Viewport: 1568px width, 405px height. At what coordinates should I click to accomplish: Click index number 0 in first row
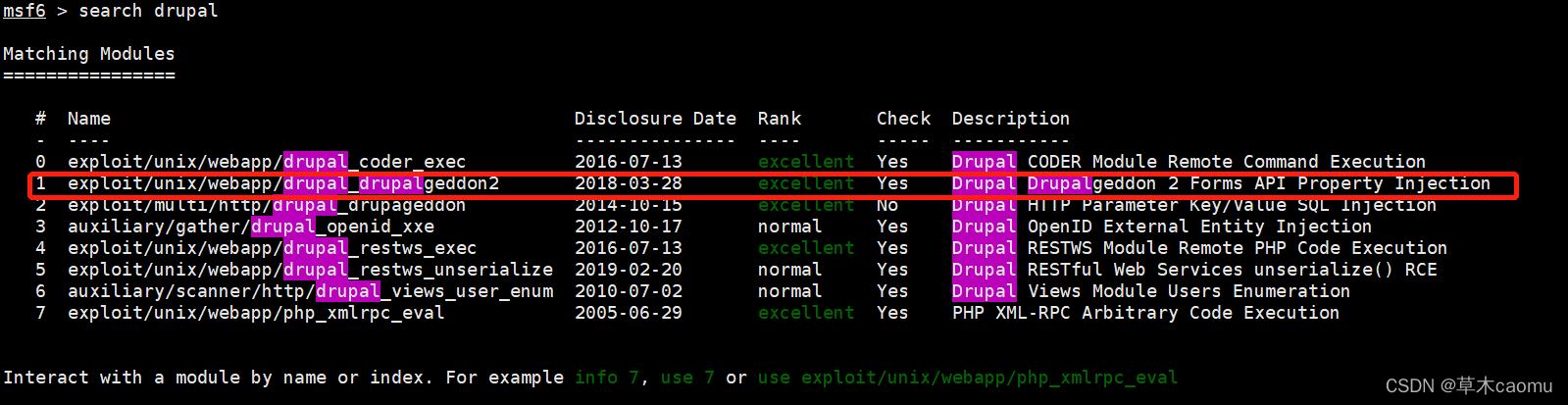coord(40,162)
